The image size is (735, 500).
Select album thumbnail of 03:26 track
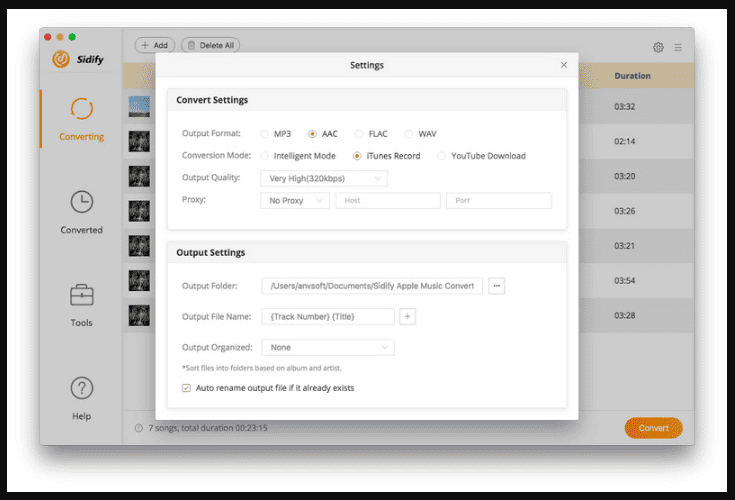coord(139,211)
